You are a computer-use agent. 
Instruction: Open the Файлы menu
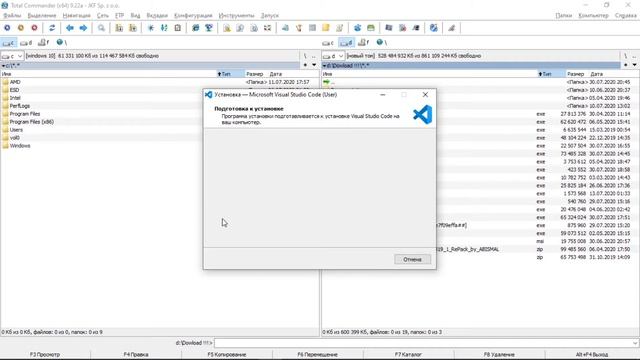click(12, 16)
